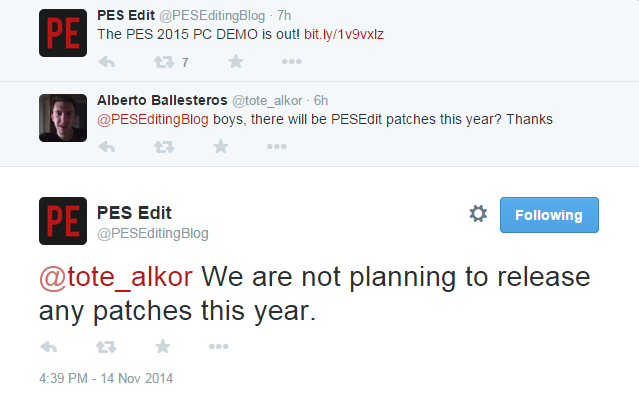
Task: Reply to Alberto Ballesteros' tweet
Action: (107, 146)
